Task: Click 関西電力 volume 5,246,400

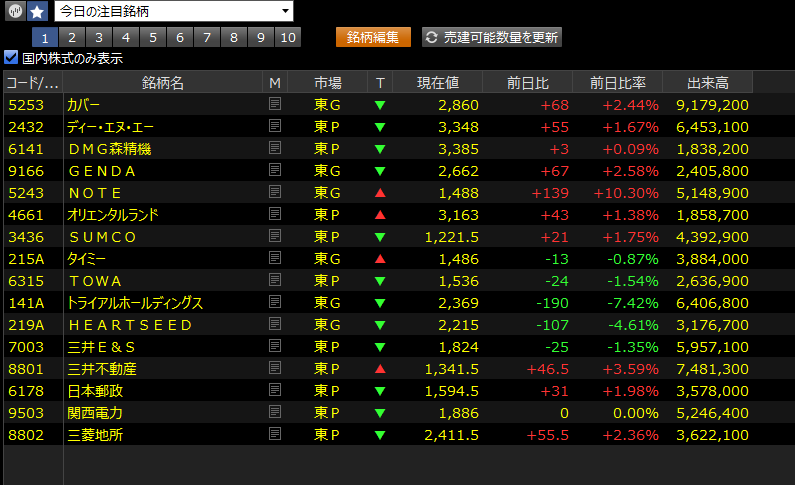Action: point(712,413)
